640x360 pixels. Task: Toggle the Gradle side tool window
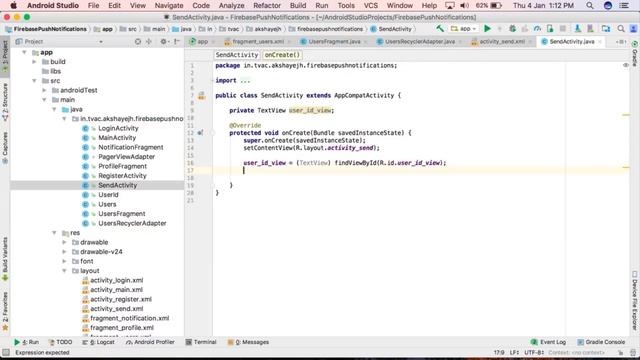click(x=635, y=53)
